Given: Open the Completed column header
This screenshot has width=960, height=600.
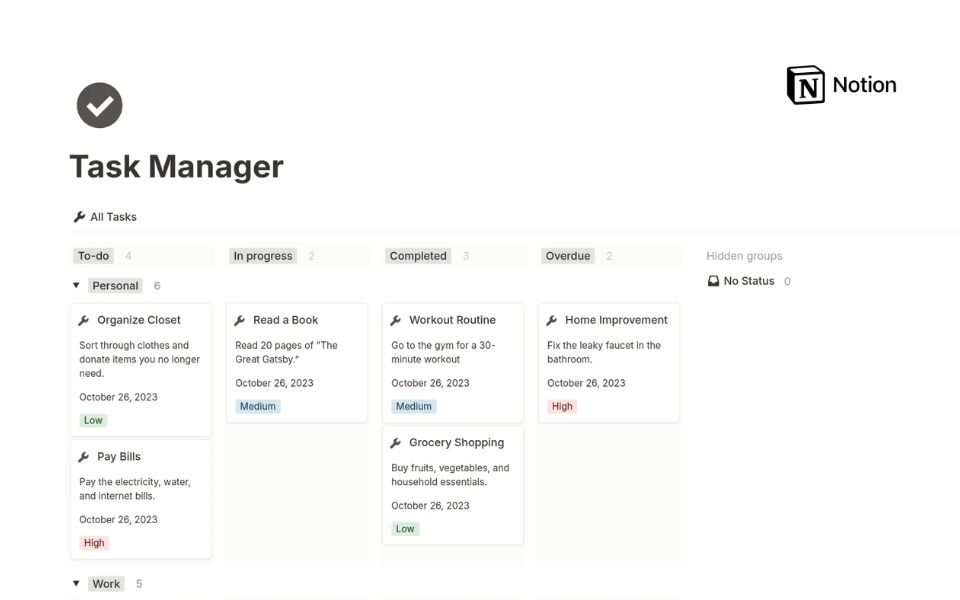Looking at the screenshot, I should tap(418, 256).
